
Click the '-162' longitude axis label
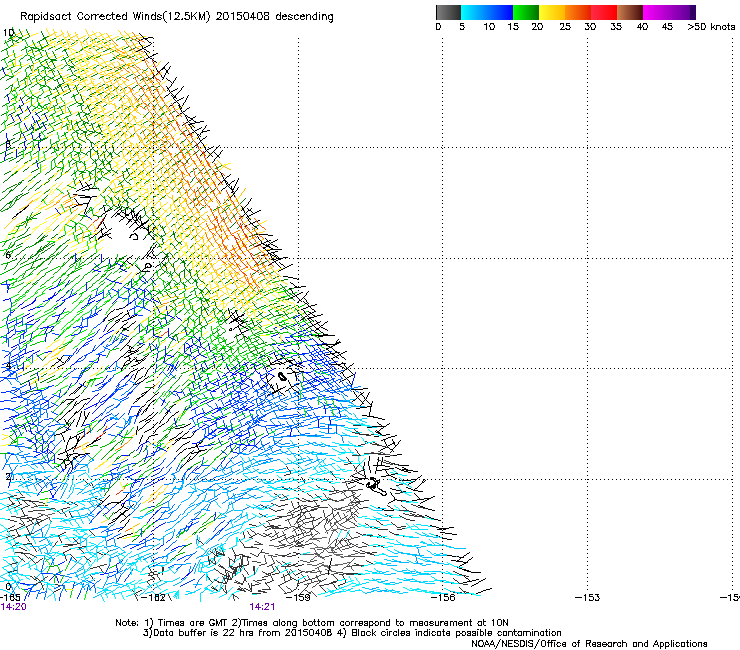click(x=154, y=598)
